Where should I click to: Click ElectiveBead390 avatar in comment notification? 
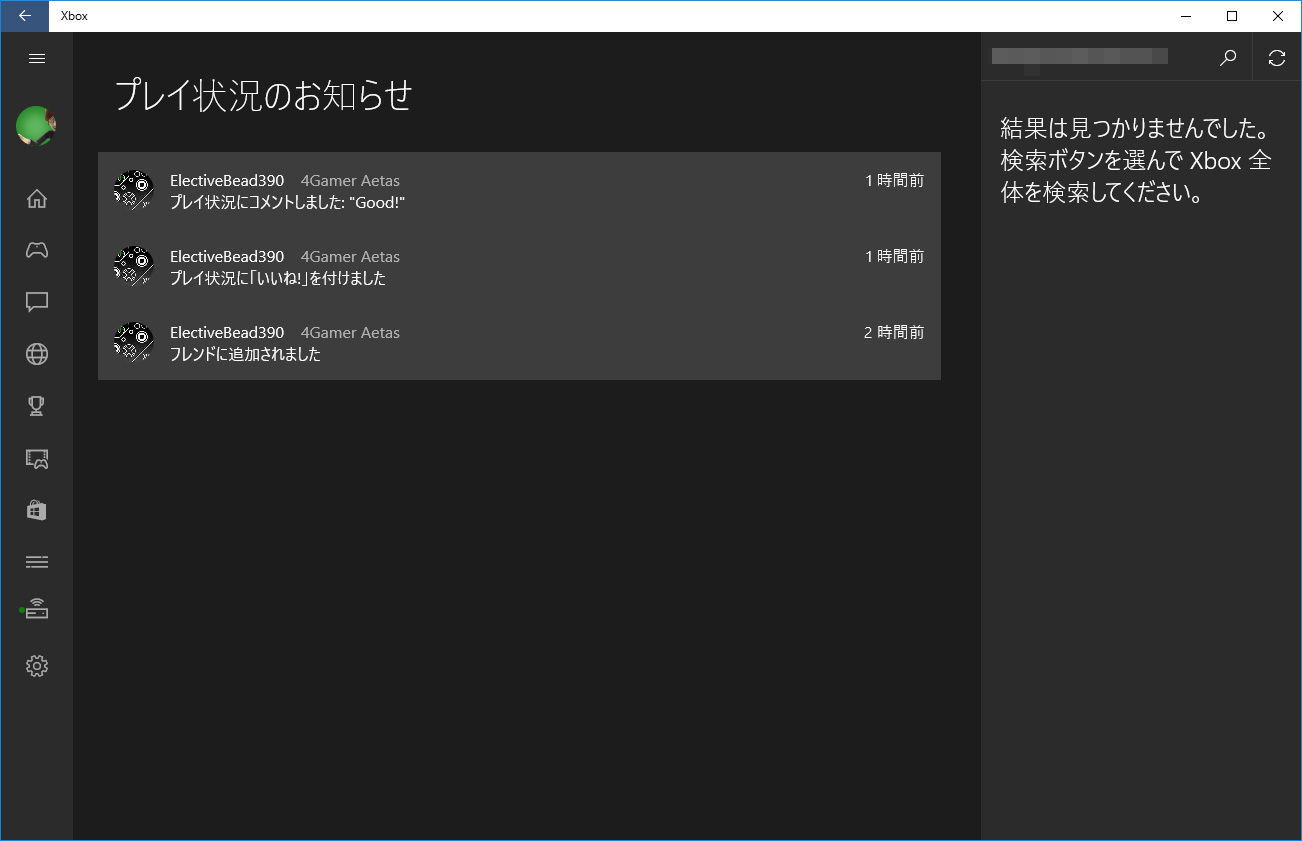coord(133,190)
